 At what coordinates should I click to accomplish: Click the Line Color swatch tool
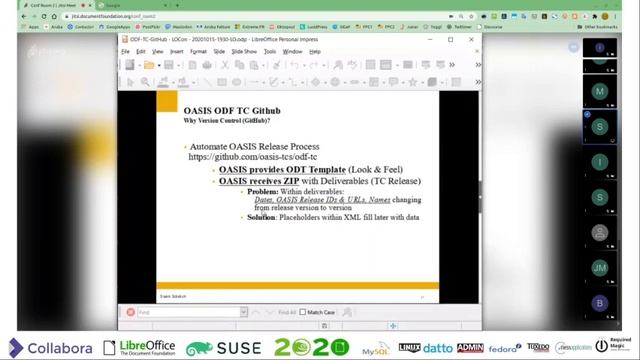[163, 82]
